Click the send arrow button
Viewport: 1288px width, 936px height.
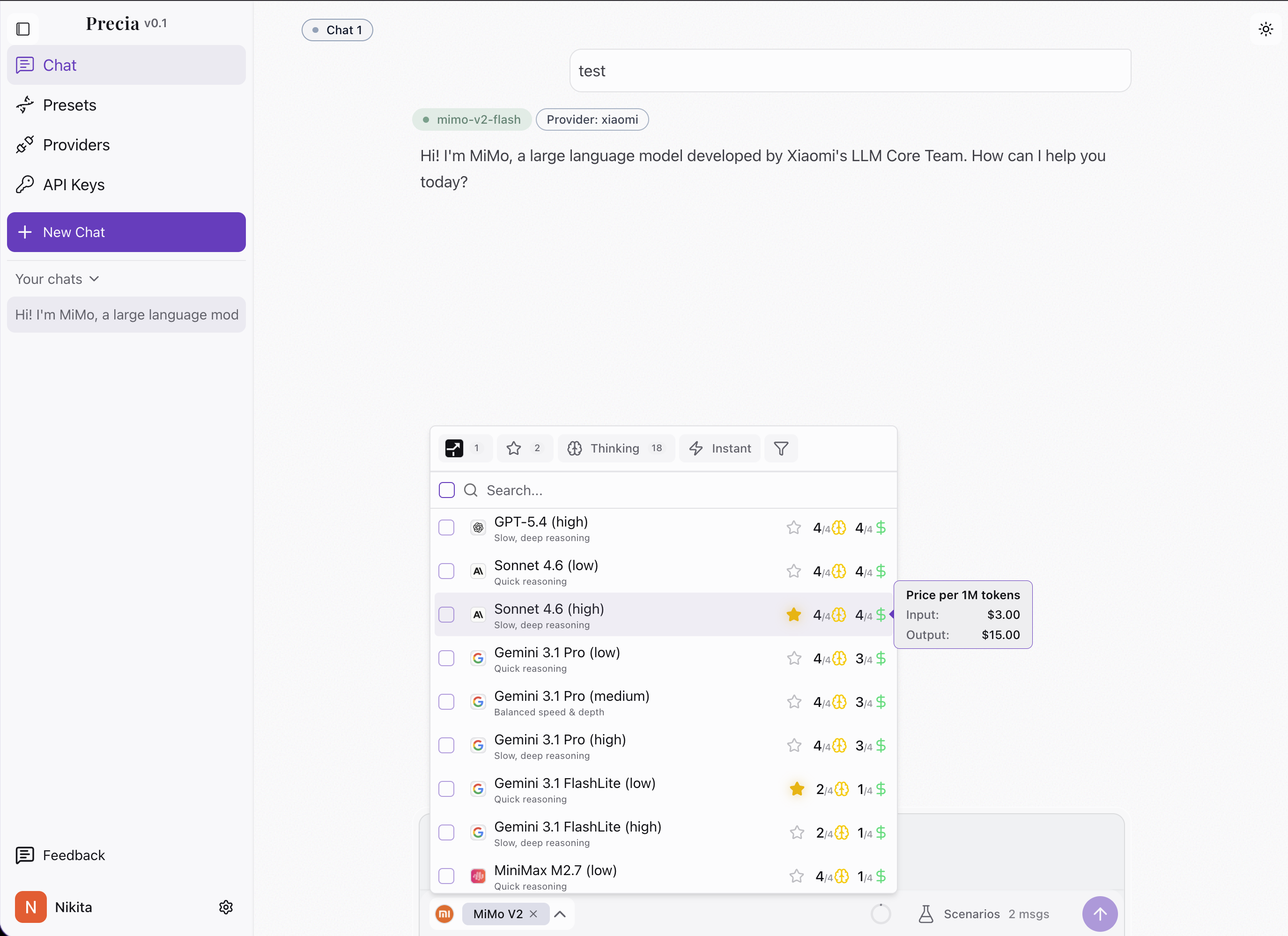[1099, 914]
